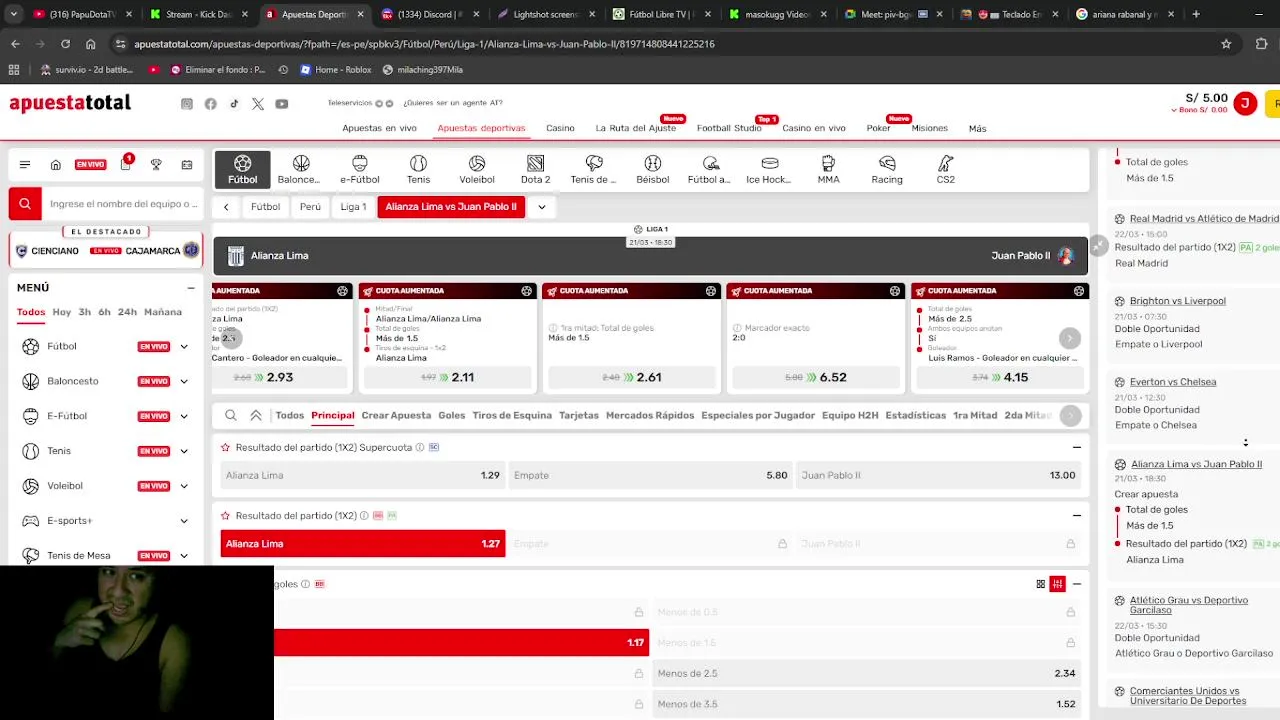
Task: Select the Dota 2 icon
Action: pos(535,170)
